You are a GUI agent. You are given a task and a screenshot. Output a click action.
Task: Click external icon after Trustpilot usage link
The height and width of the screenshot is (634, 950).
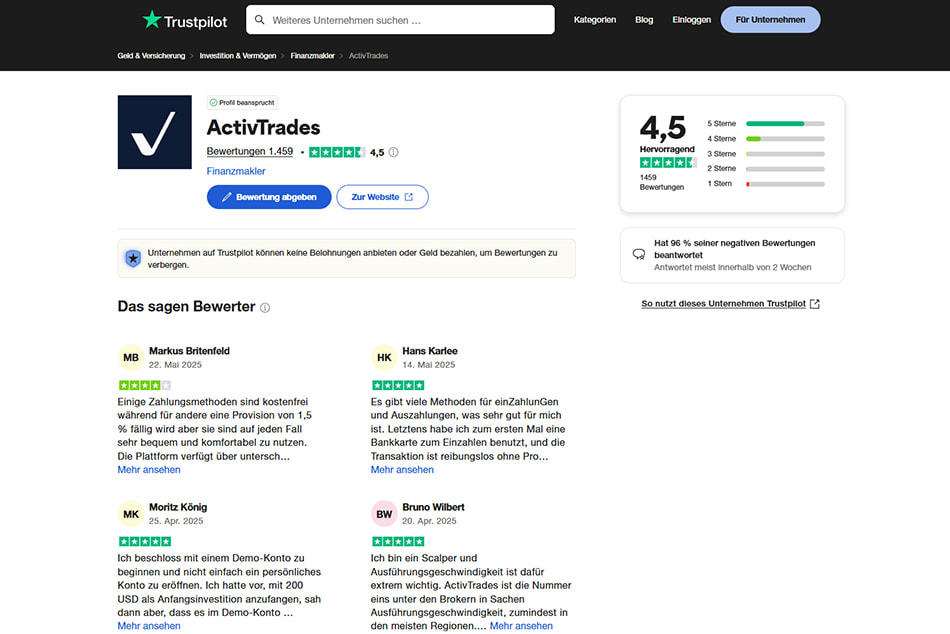[x=815, y=304]
